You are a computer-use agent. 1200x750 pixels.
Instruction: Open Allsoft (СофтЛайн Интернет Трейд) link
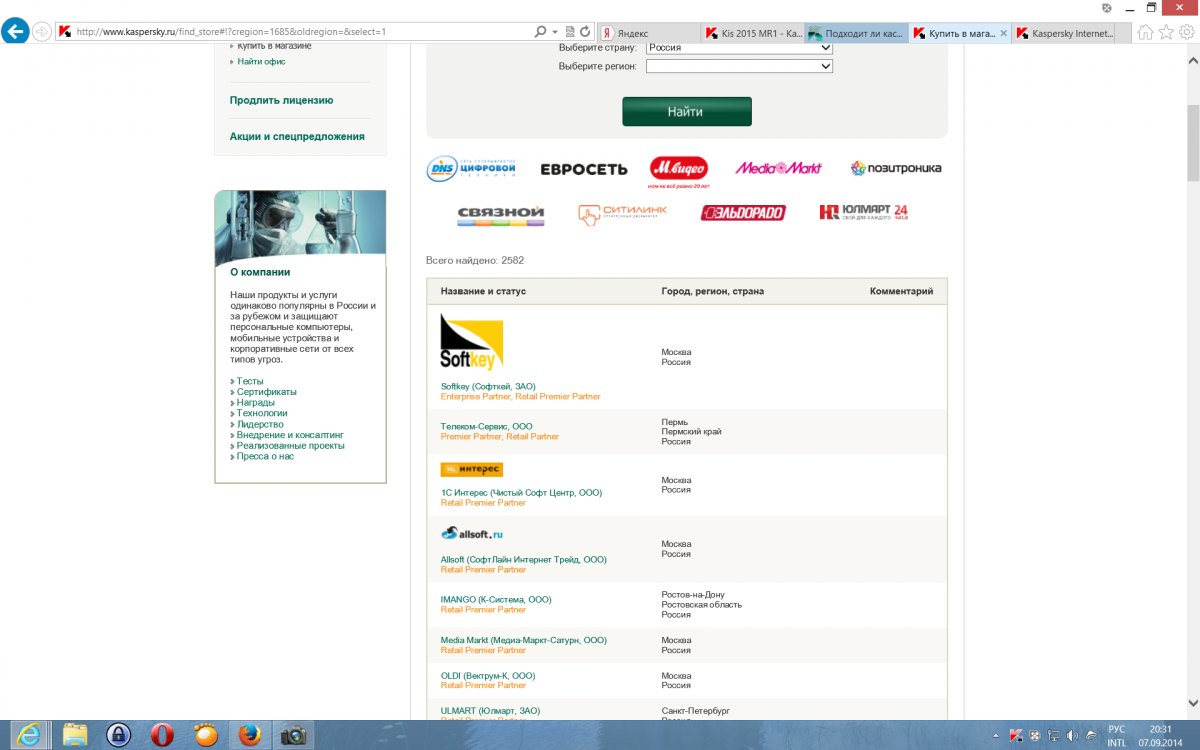(524, 559)
